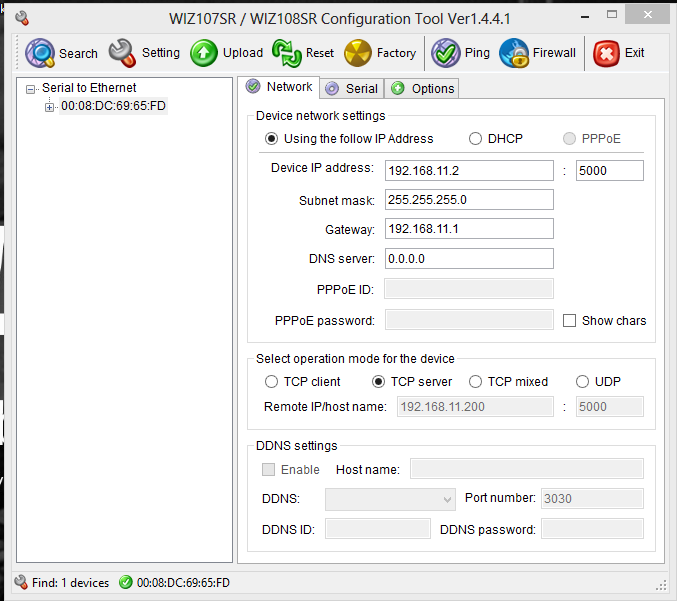
Task: Click the Device IP address field
Action: 469,171
